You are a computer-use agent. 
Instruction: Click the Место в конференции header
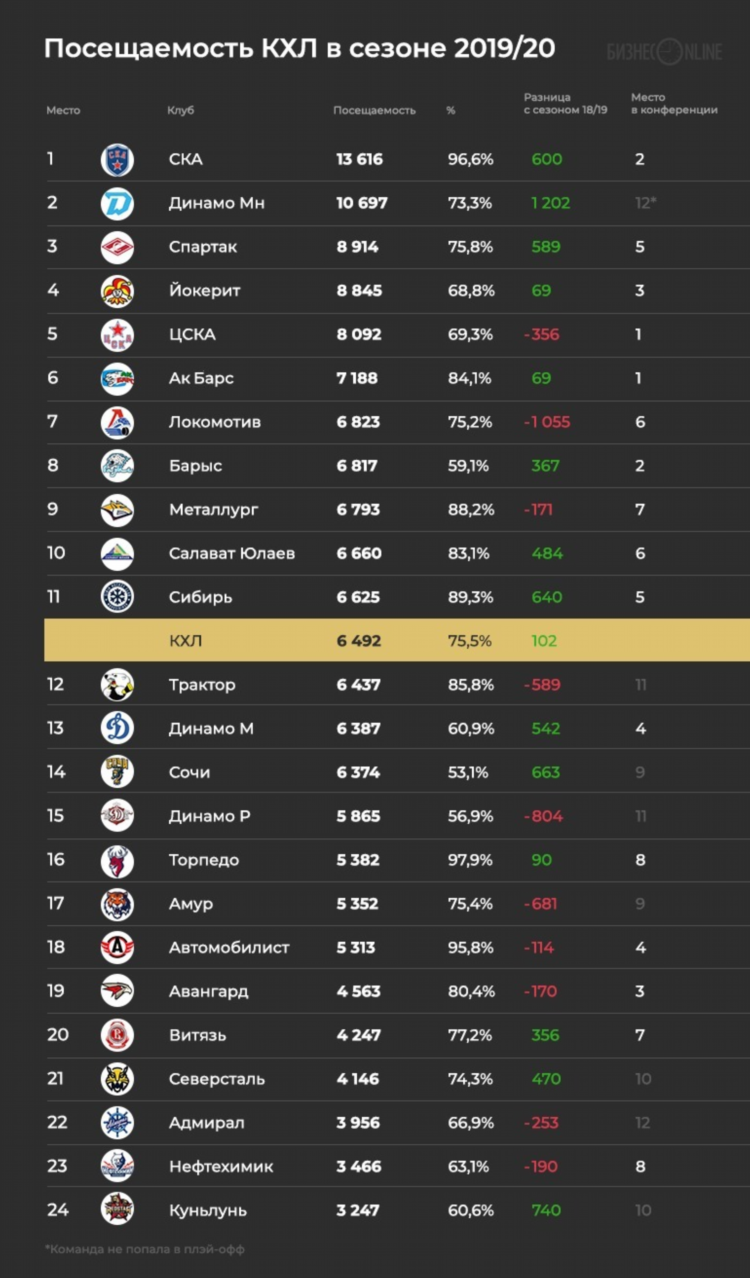[x=674, y=104]
